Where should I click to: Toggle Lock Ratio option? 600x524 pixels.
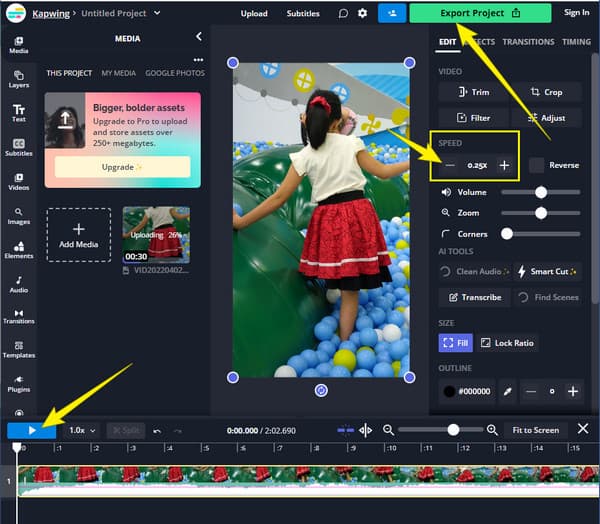[507, 343]
